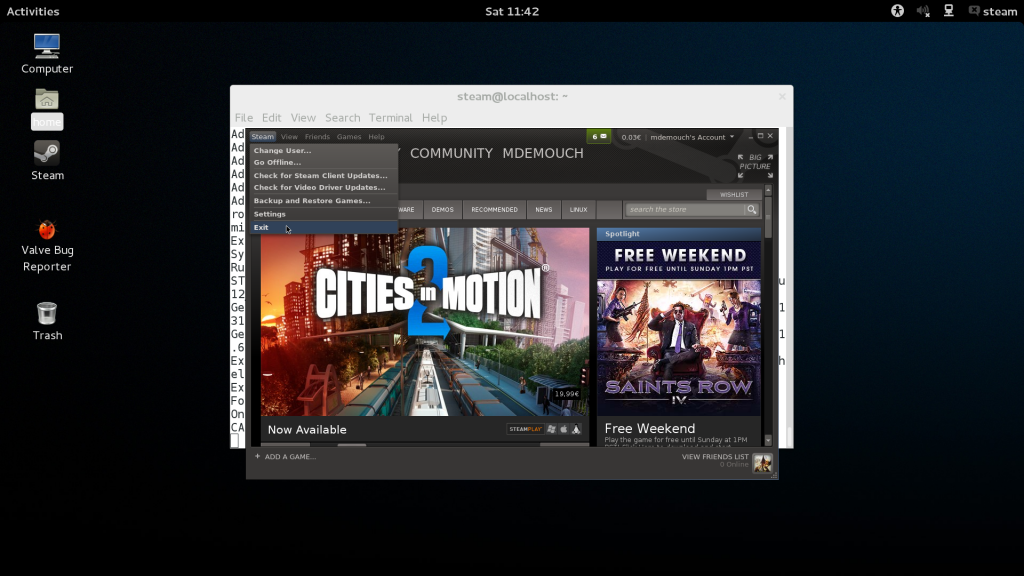Open the Activities overview
The height and width of the screenshot is (576, 1024).
33,11
